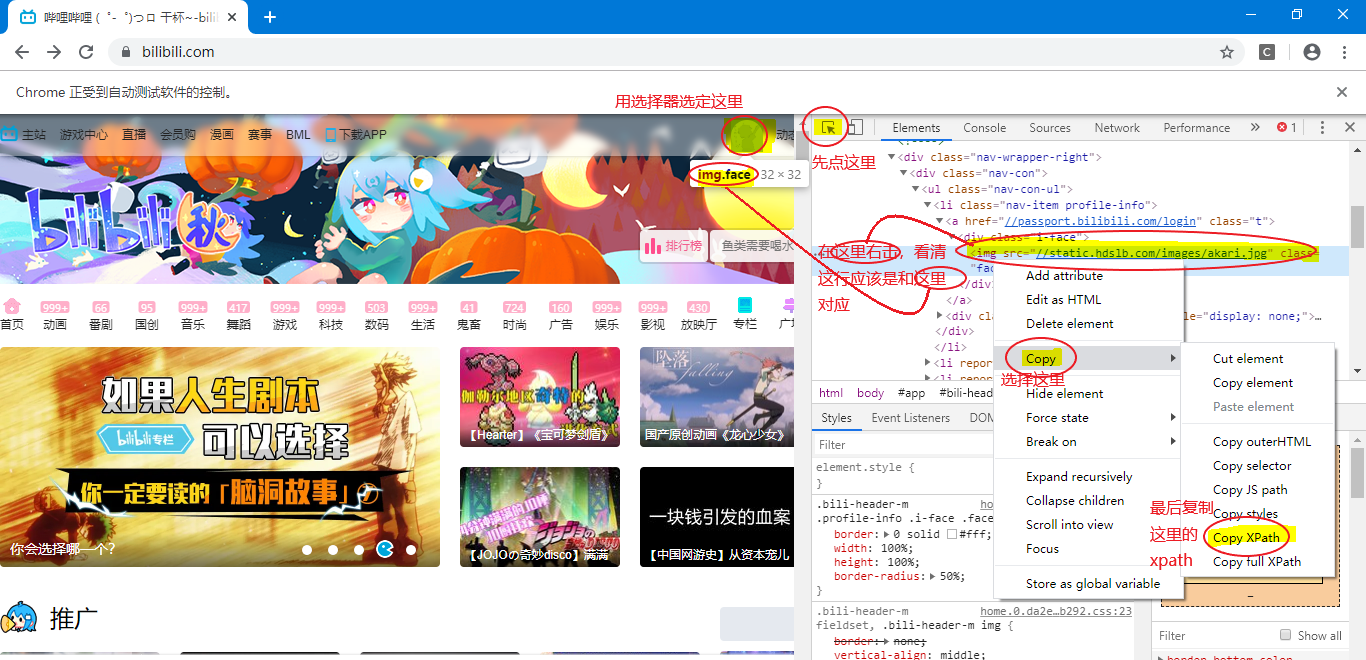The width and height of the screenshot is (1366, 660).
Task: Open the Chrome profile avatar icon
Action: 1312,52
